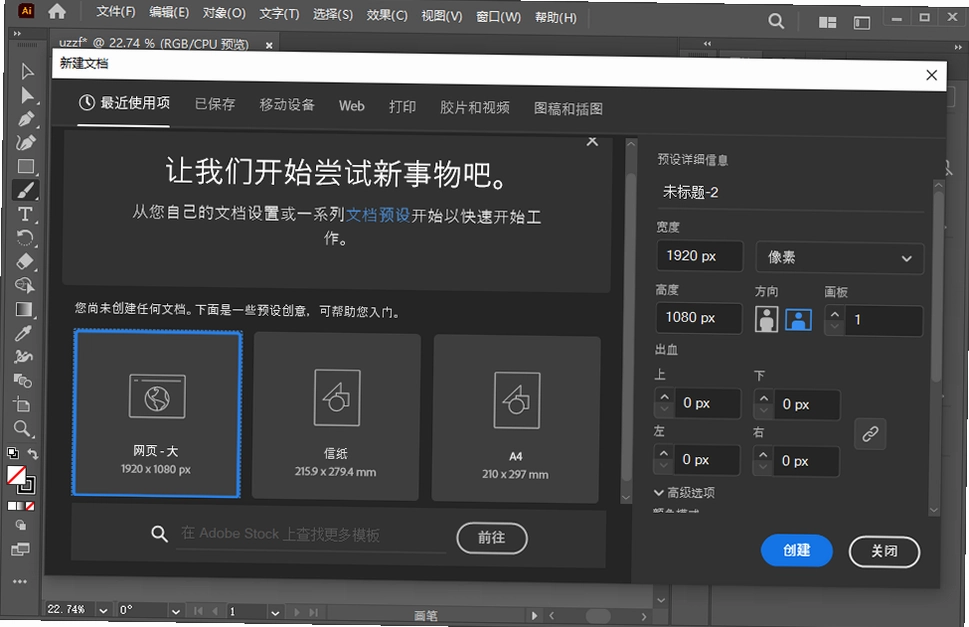Image resolution: width=969 pixels, height=627 pixels.
Task: Switch to the Web tab
Action: (x=352, y=106)
